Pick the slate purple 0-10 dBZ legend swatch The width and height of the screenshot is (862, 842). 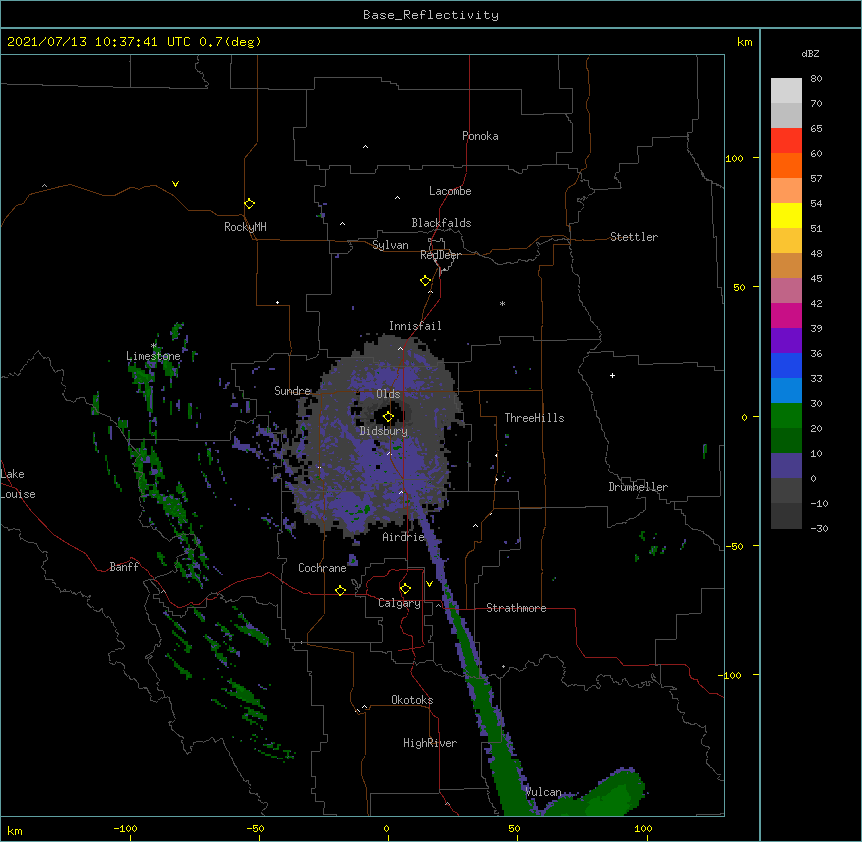point(786,466)
